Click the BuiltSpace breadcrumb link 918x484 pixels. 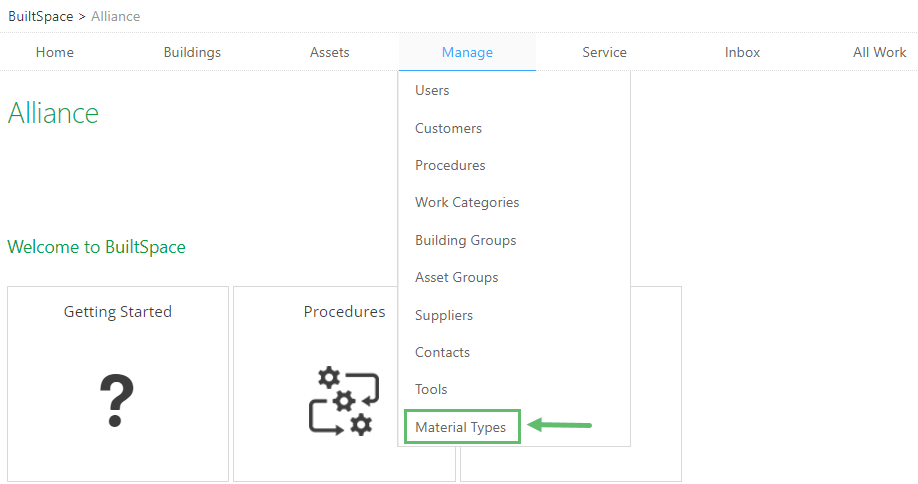coord(40,16)
